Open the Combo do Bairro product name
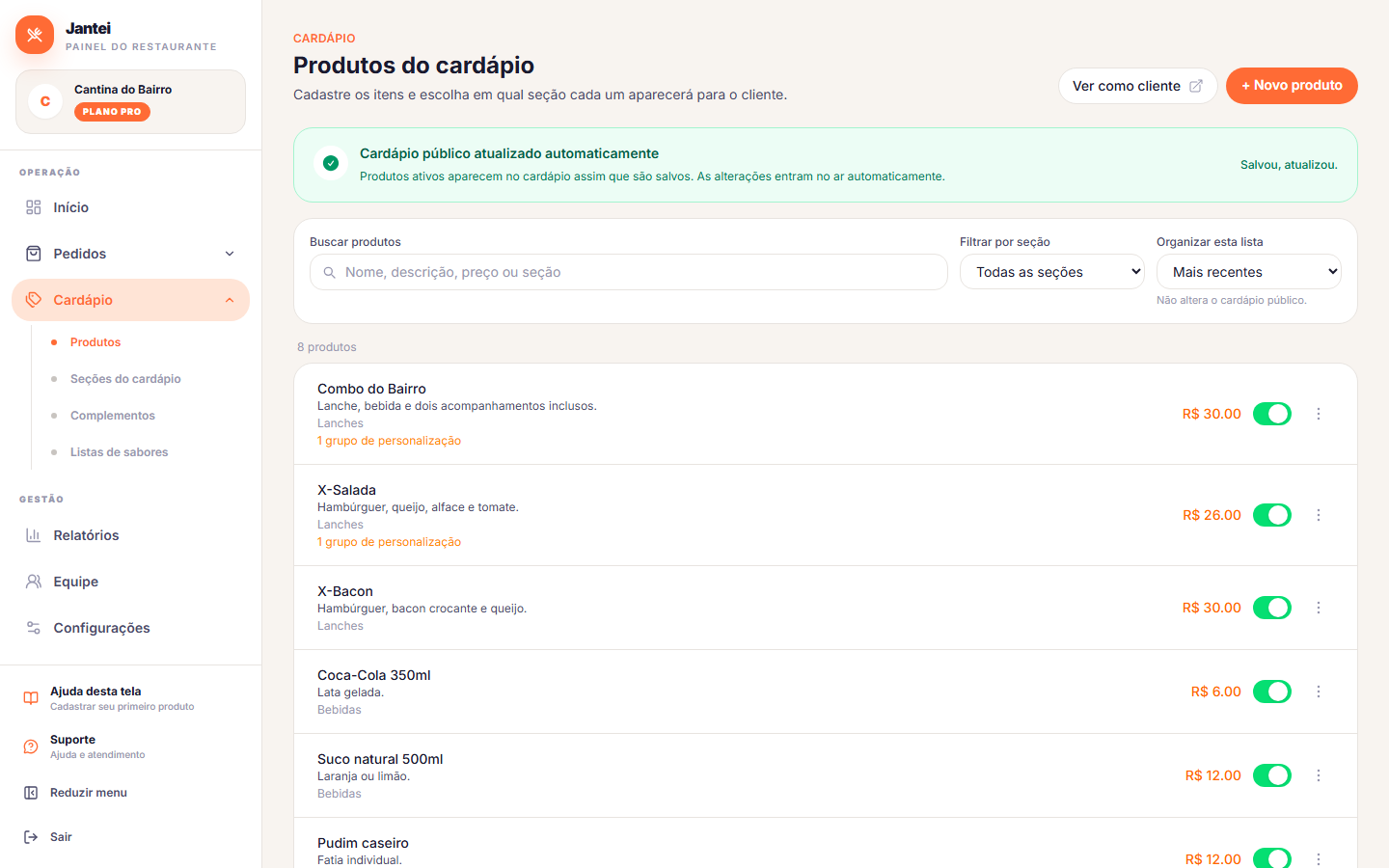The width and height of the screenshot is (1389, 868). (x=371, y=389)
